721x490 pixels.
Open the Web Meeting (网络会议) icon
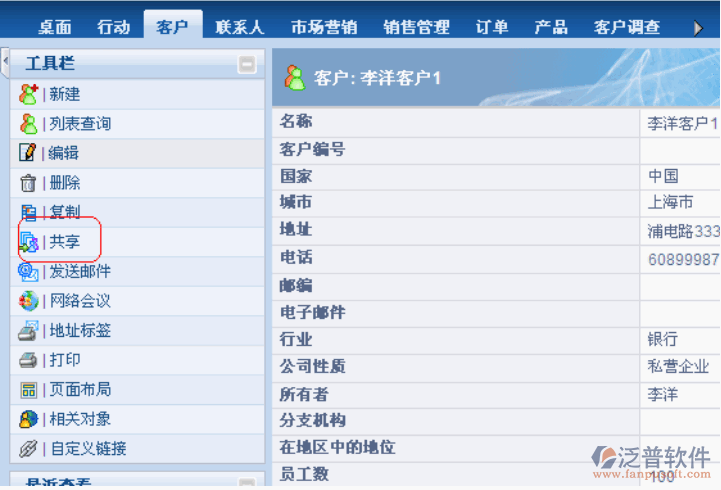tap(28, 301)
